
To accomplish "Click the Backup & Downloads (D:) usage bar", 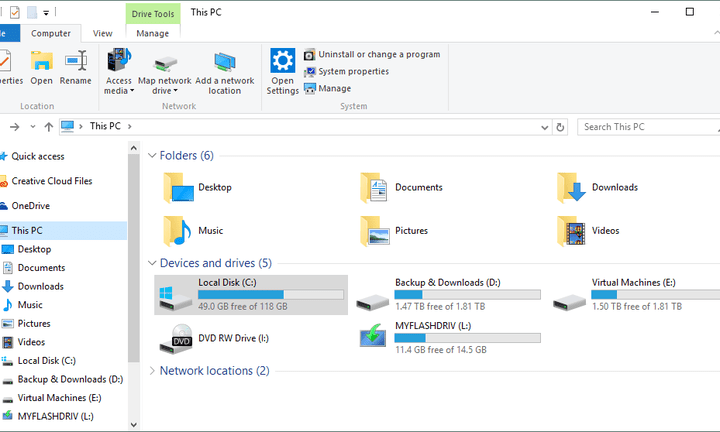I will 467,295.
